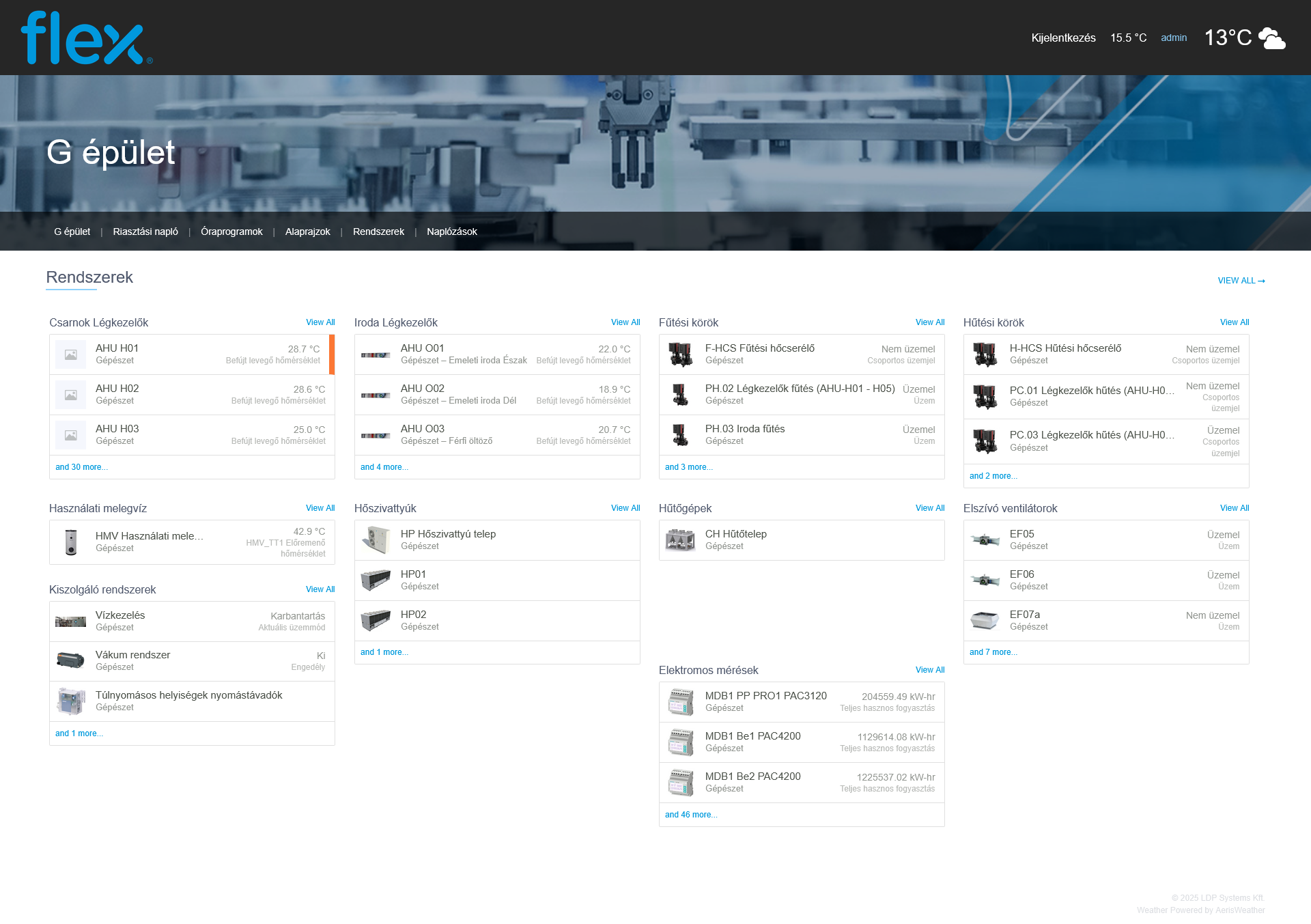Open the Riasztási napló menu item

pyautogui.click(x=145, y=232)
